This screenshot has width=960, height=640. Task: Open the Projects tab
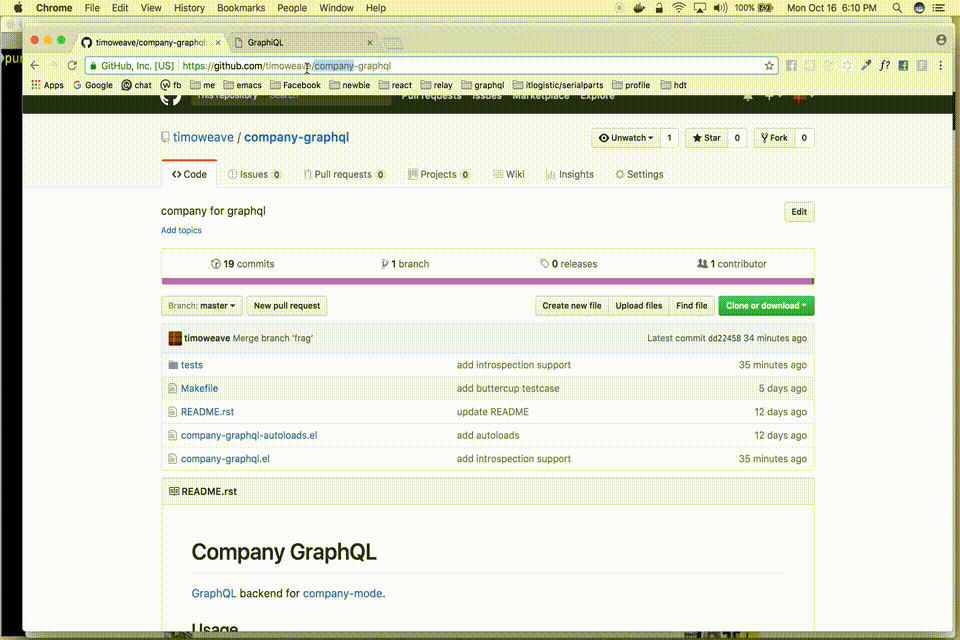coord(439,175)
